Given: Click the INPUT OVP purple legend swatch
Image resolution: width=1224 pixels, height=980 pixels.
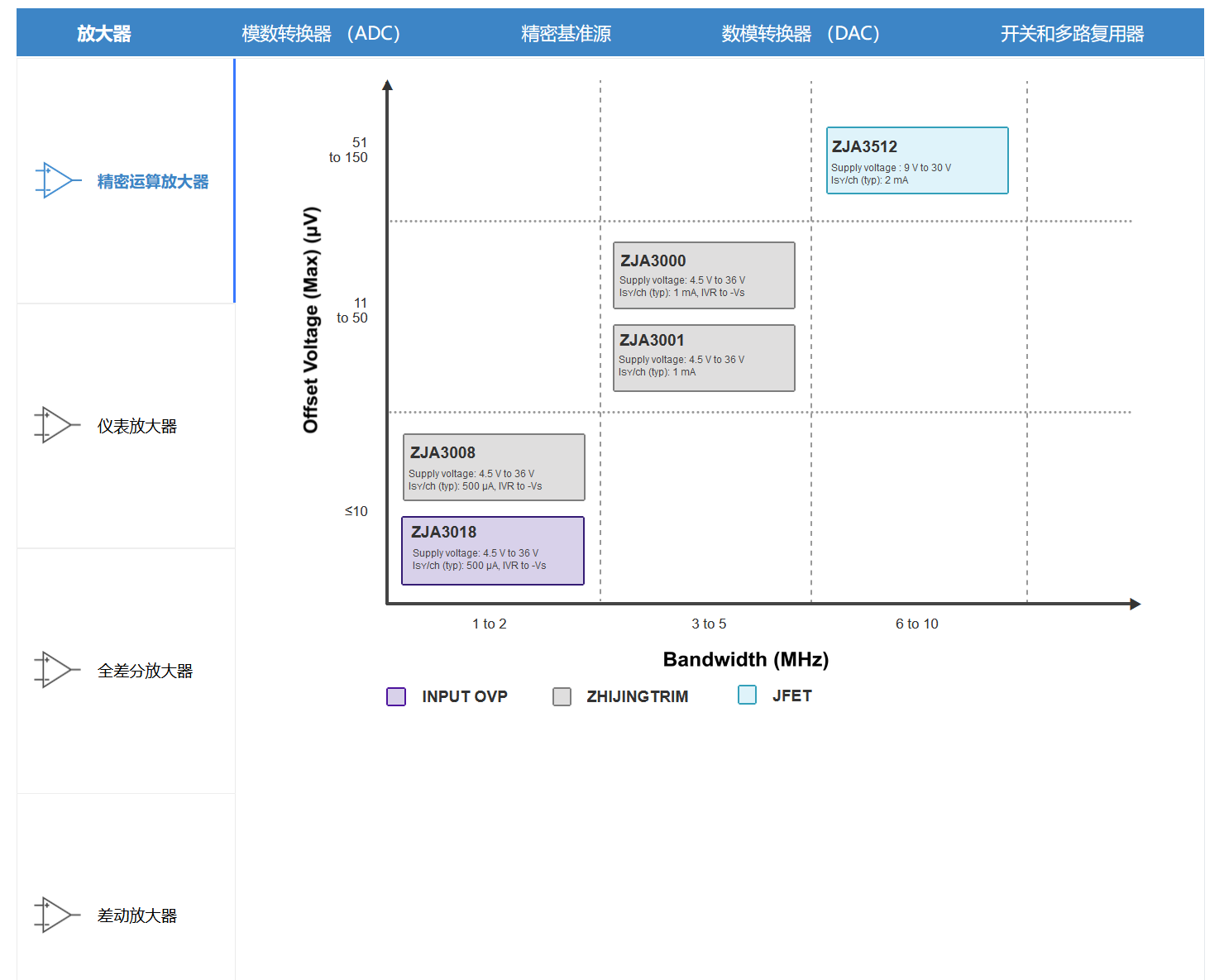Looking at the screenshot, I should point(396,696).
